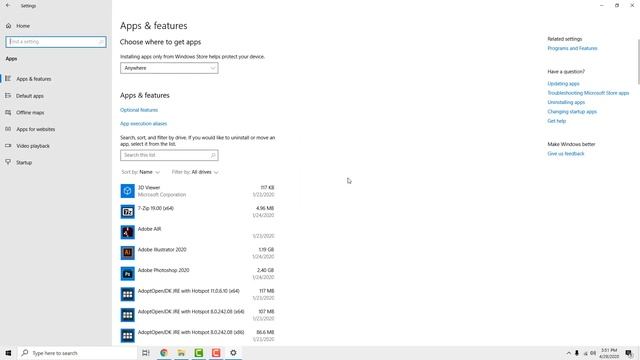Show hidden system tray icons

(x=569, y=353)
